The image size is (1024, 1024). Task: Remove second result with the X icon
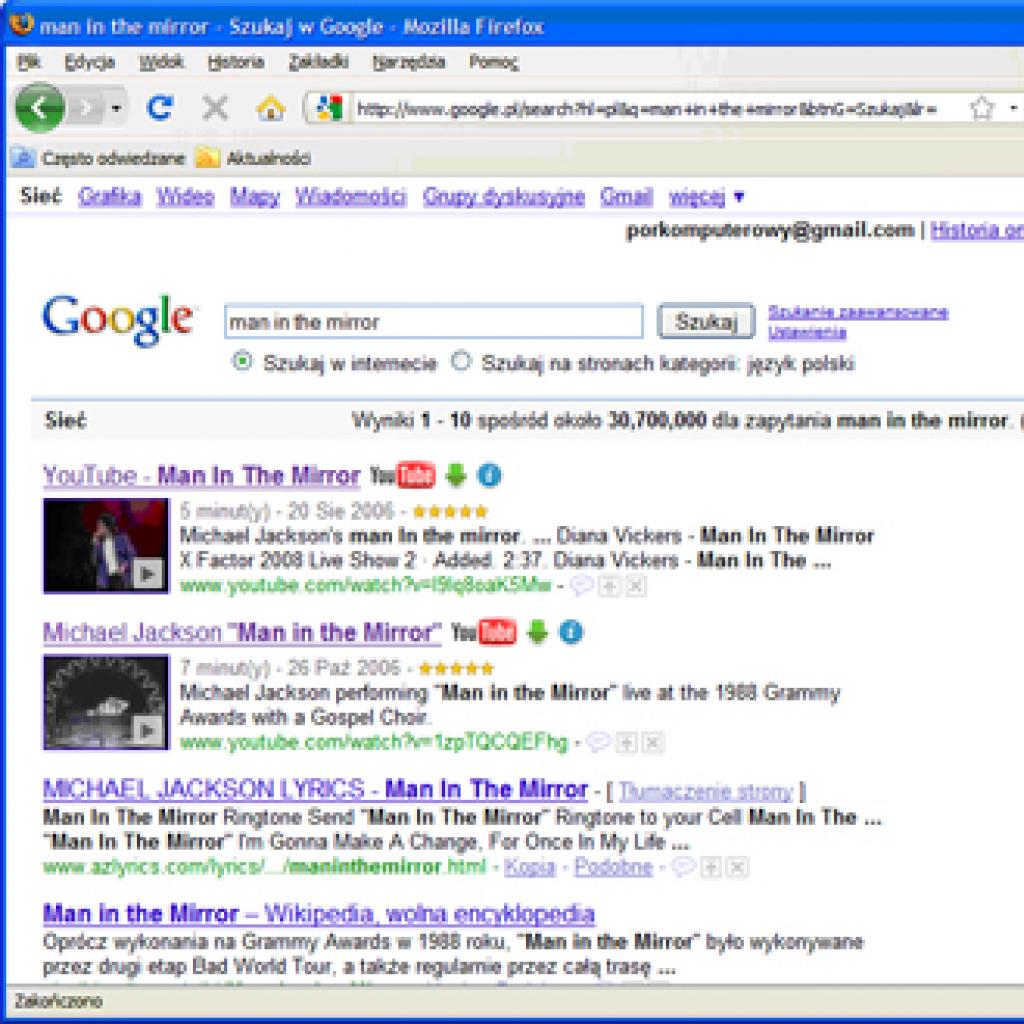pos(652,743)
